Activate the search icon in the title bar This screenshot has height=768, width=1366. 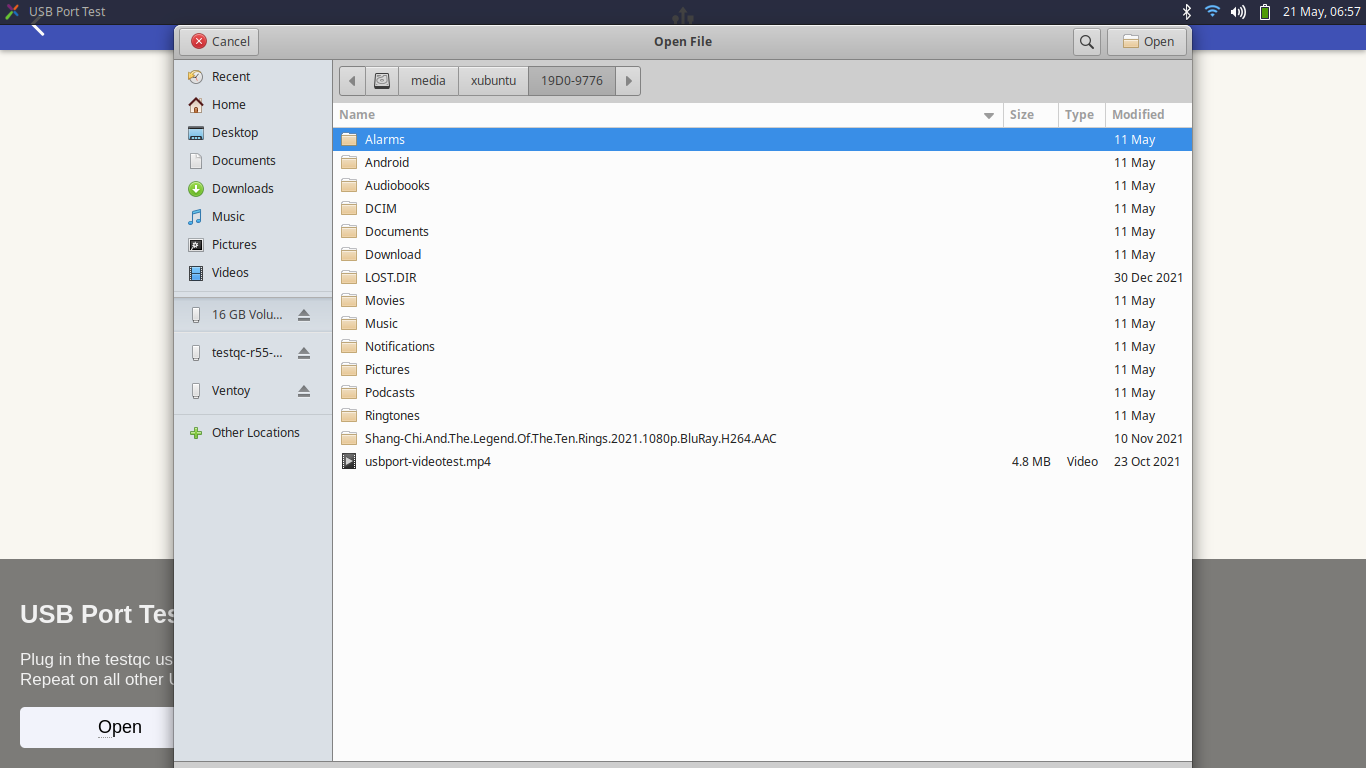1086,41
